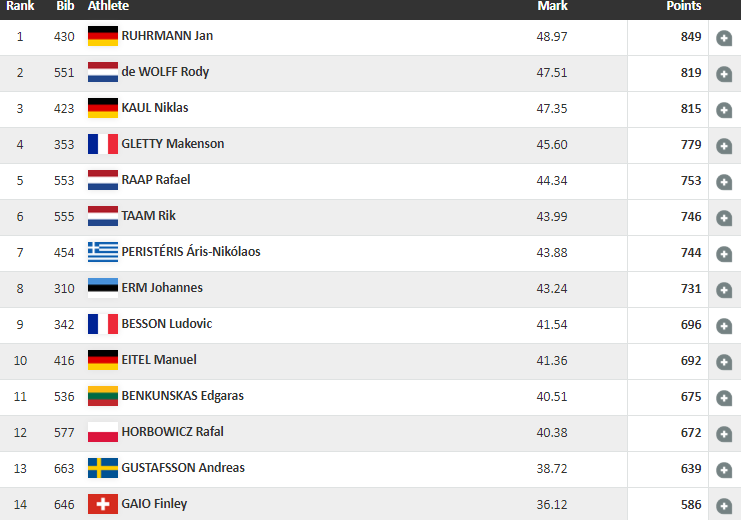This screenshot has width=744, height=520.
Task: Click France flag next to GLETTY Makenson
Action: (x=103, y=144)
